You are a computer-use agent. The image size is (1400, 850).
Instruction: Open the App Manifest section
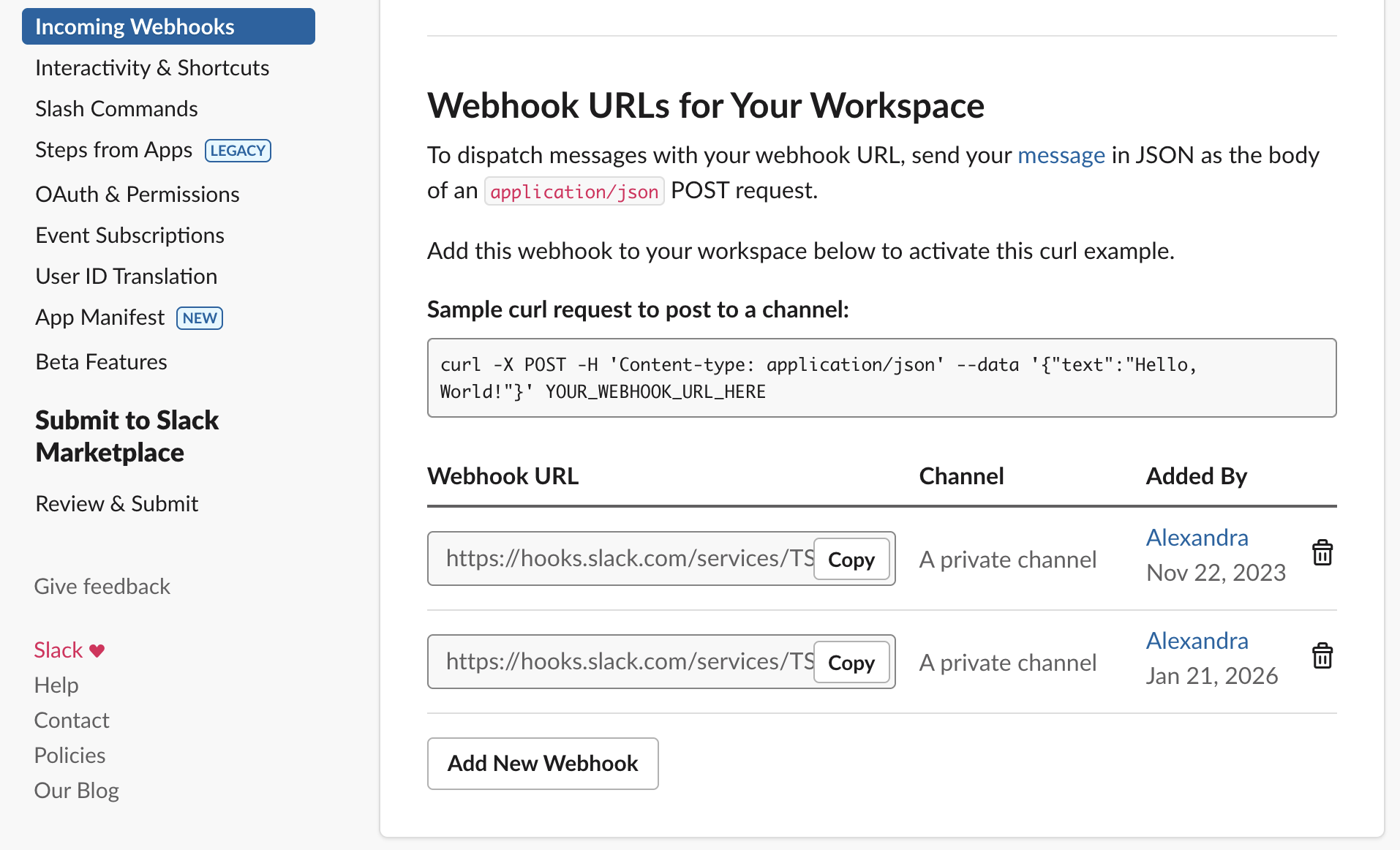tap(99, 317)
